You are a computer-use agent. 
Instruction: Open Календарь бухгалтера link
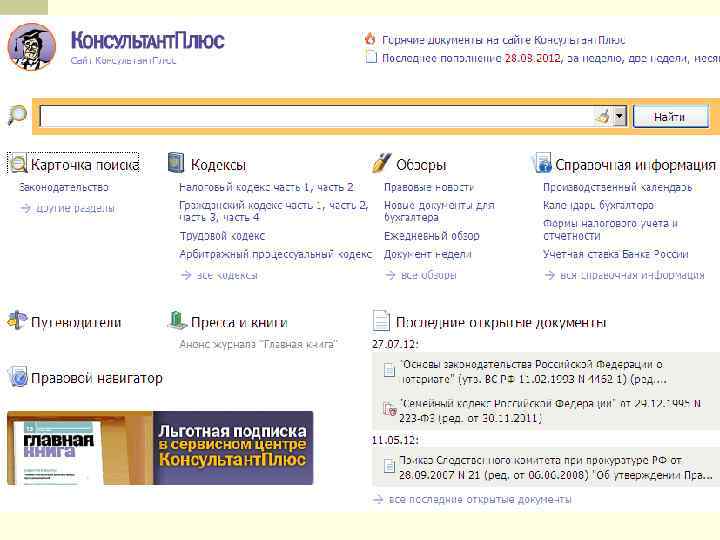(599, 205)
